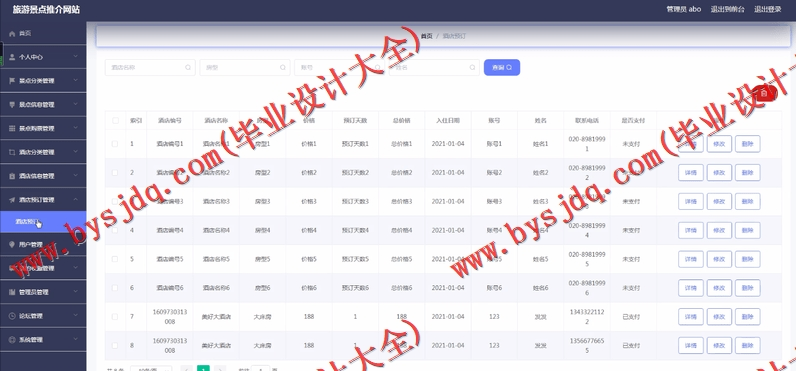Click the home icon beside 首页 in sidebar
The image size is (796, 371).
pyautogui.click(x=12, y=33)
